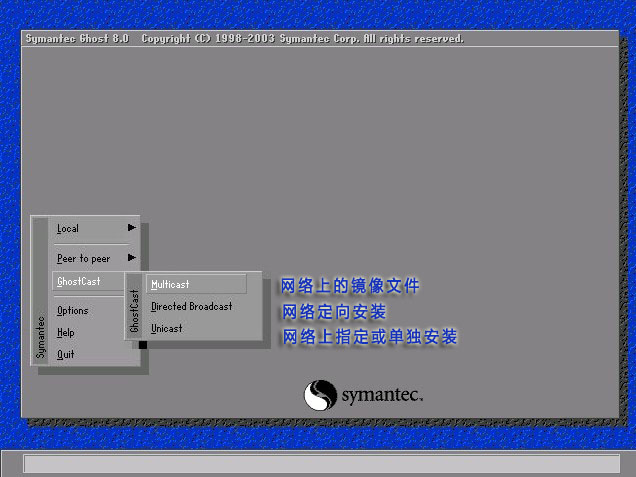This screenshot has height=477, width=636.
Task: Select the GhostCast menu item
Action: coord(79,282)
